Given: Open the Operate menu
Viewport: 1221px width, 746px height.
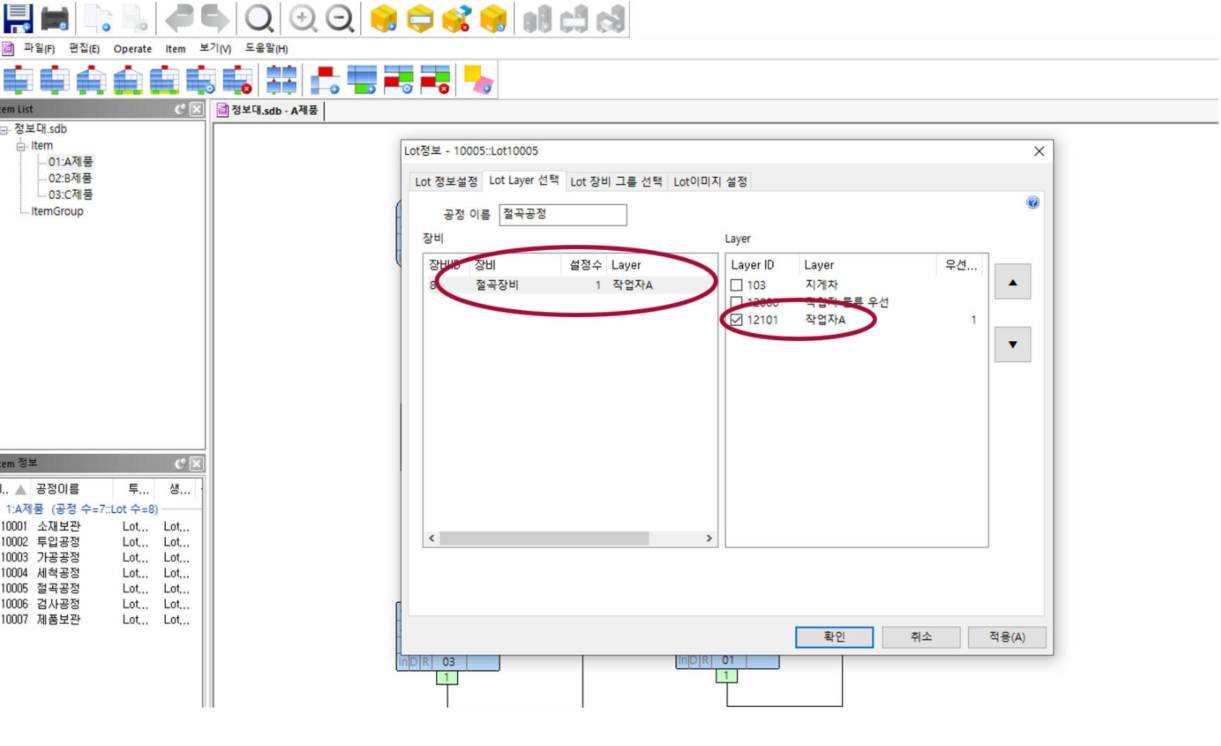Looking at the screenshot, I should (132, 49).
